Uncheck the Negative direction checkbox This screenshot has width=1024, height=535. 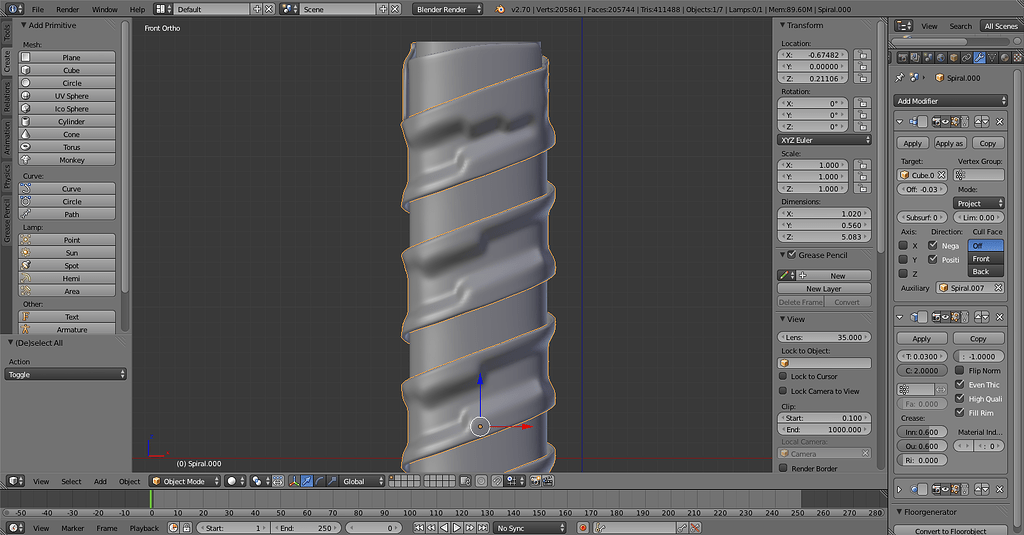tap(933, 246)
